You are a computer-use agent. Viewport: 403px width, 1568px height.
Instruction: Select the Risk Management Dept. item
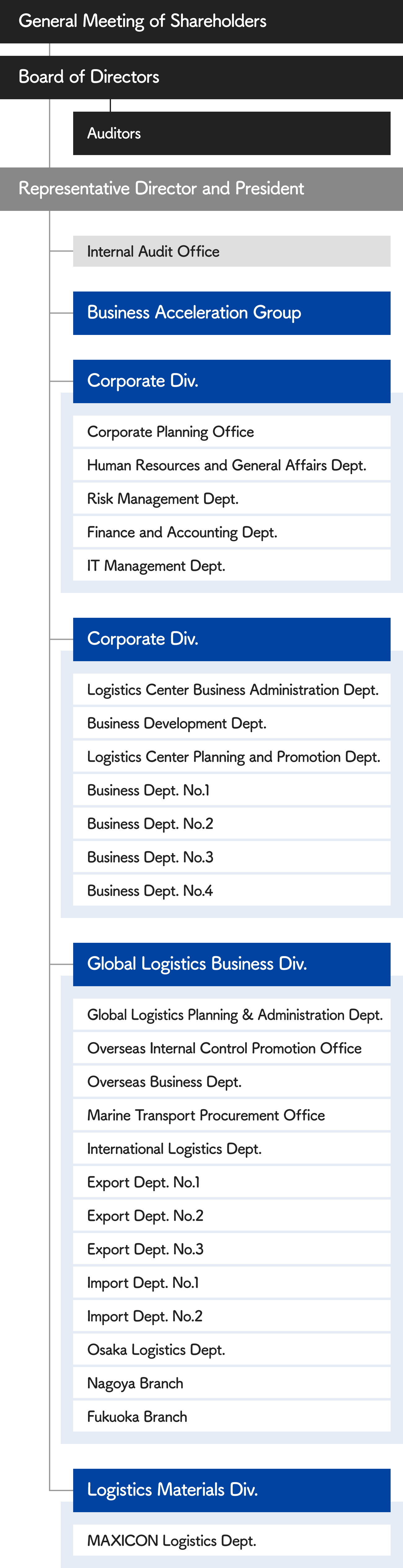(x=231, y=498)
